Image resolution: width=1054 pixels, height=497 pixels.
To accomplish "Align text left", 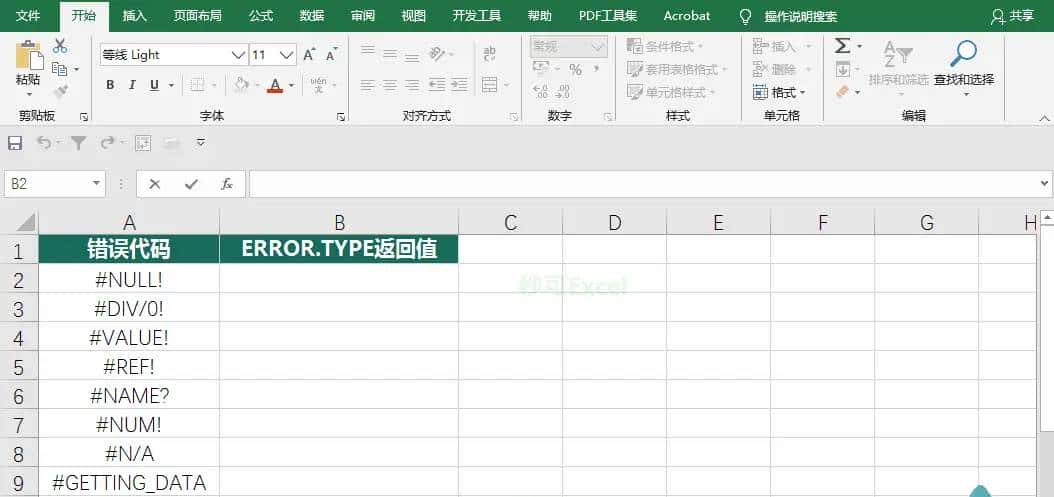I will point(367,85).
